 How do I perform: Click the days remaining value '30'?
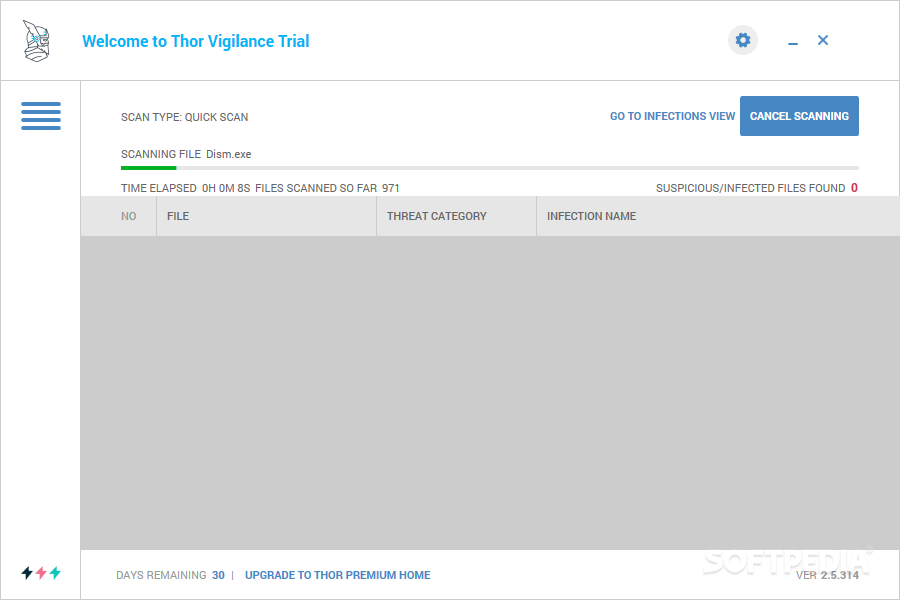218,575
